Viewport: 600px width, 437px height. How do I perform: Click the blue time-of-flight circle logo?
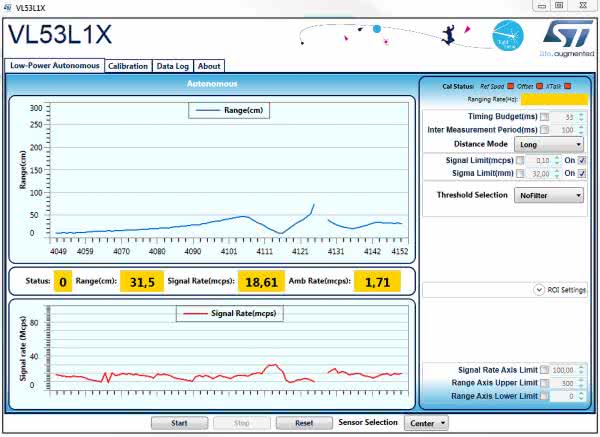507,37
